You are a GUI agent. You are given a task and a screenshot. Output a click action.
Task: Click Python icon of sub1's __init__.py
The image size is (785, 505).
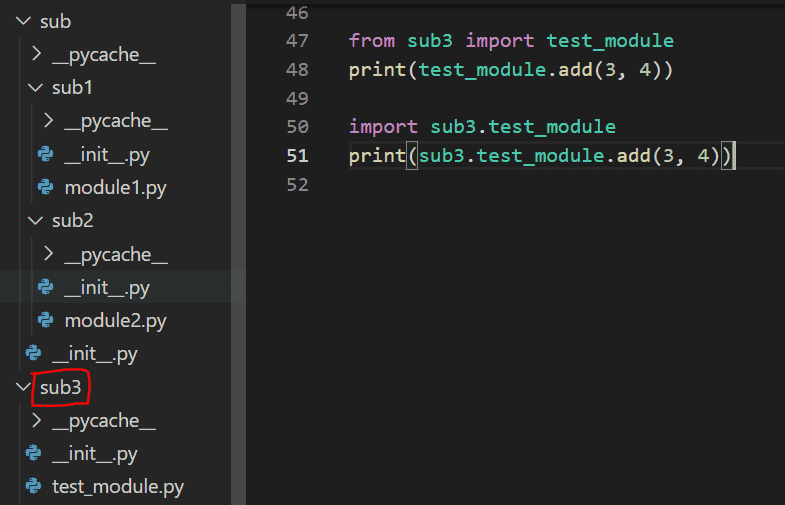(x=45, y=154)
